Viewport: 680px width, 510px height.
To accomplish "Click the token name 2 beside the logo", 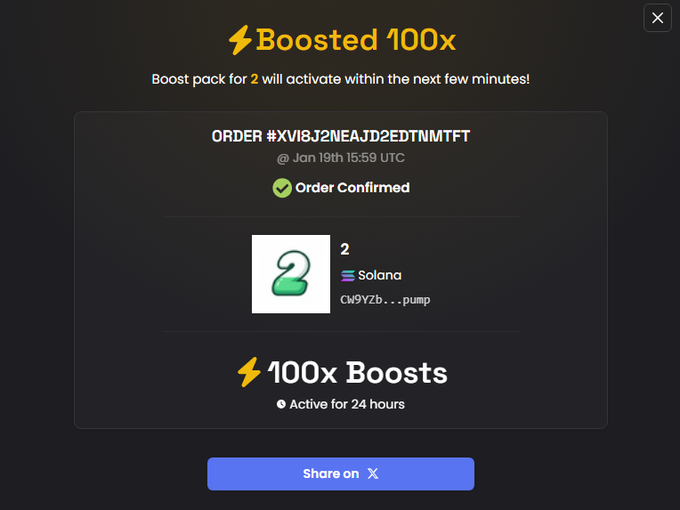I will pos(345,249).
